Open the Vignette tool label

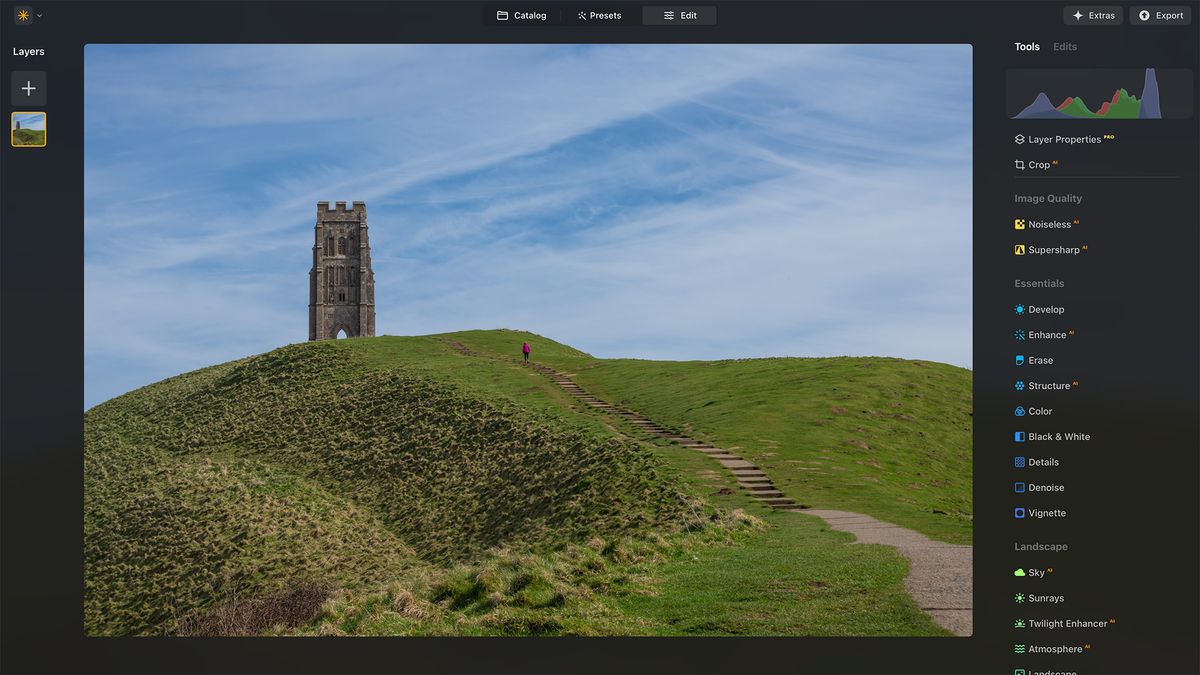(1047, 513)
